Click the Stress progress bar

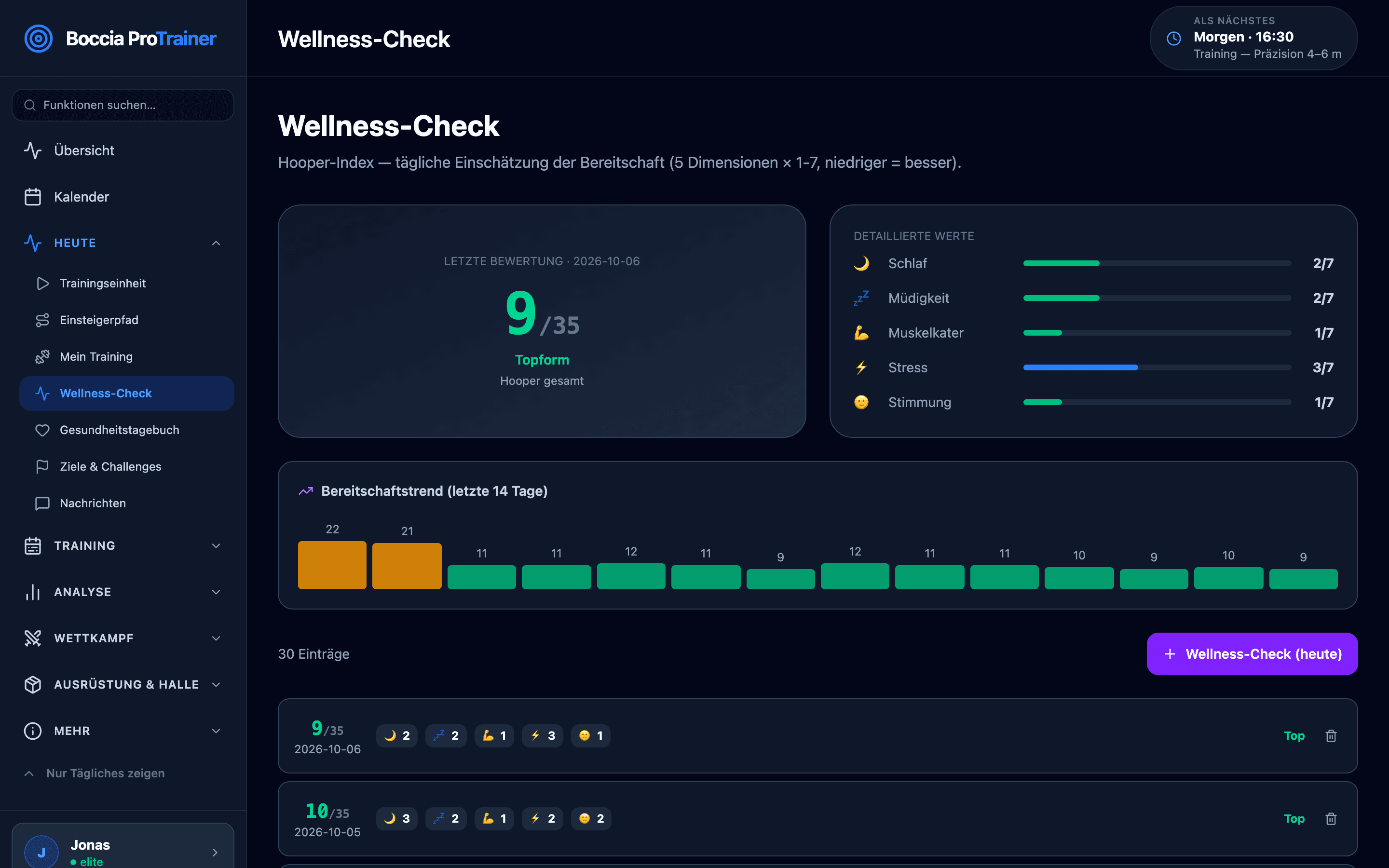1157,367
